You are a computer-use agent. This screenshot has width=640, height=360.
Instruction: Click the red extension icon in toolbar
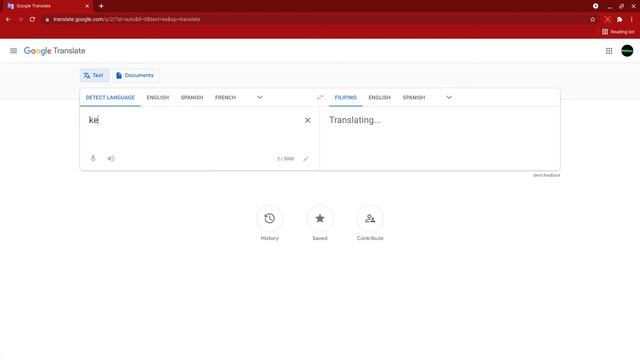pyautogui.click(x=607, y=19)
